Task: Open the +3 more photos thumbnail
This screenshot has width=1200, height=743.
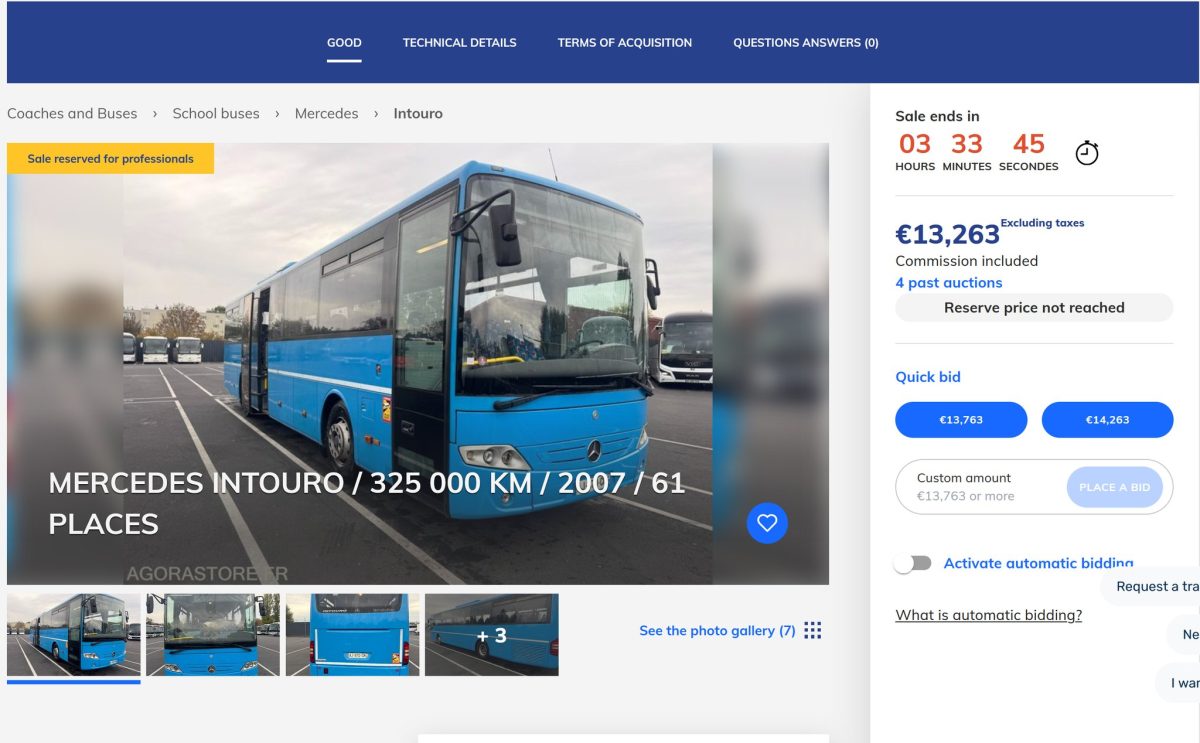Action: [491, 635]
